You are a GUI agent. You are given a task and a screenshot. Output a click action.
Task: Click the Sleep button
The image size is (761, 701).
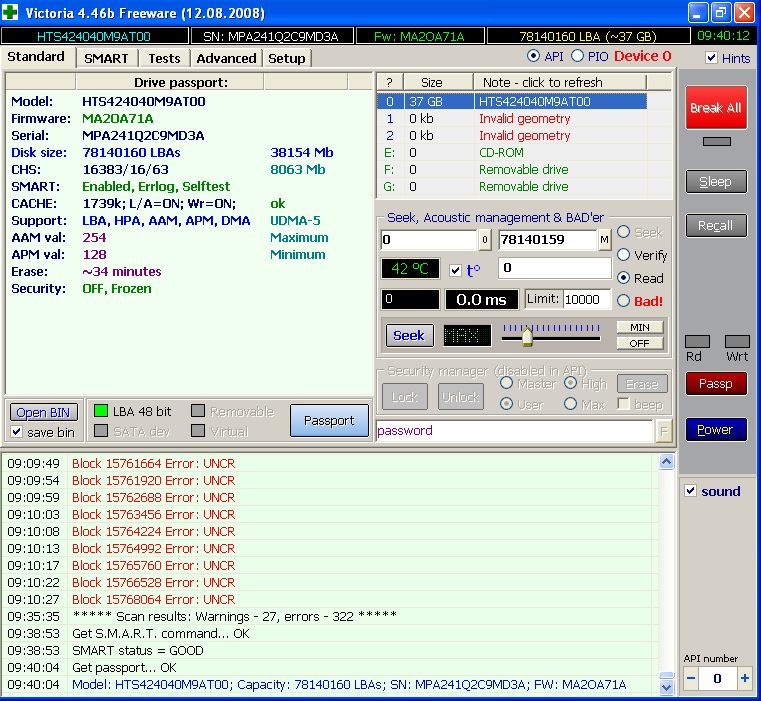click(x=716, y=182)
